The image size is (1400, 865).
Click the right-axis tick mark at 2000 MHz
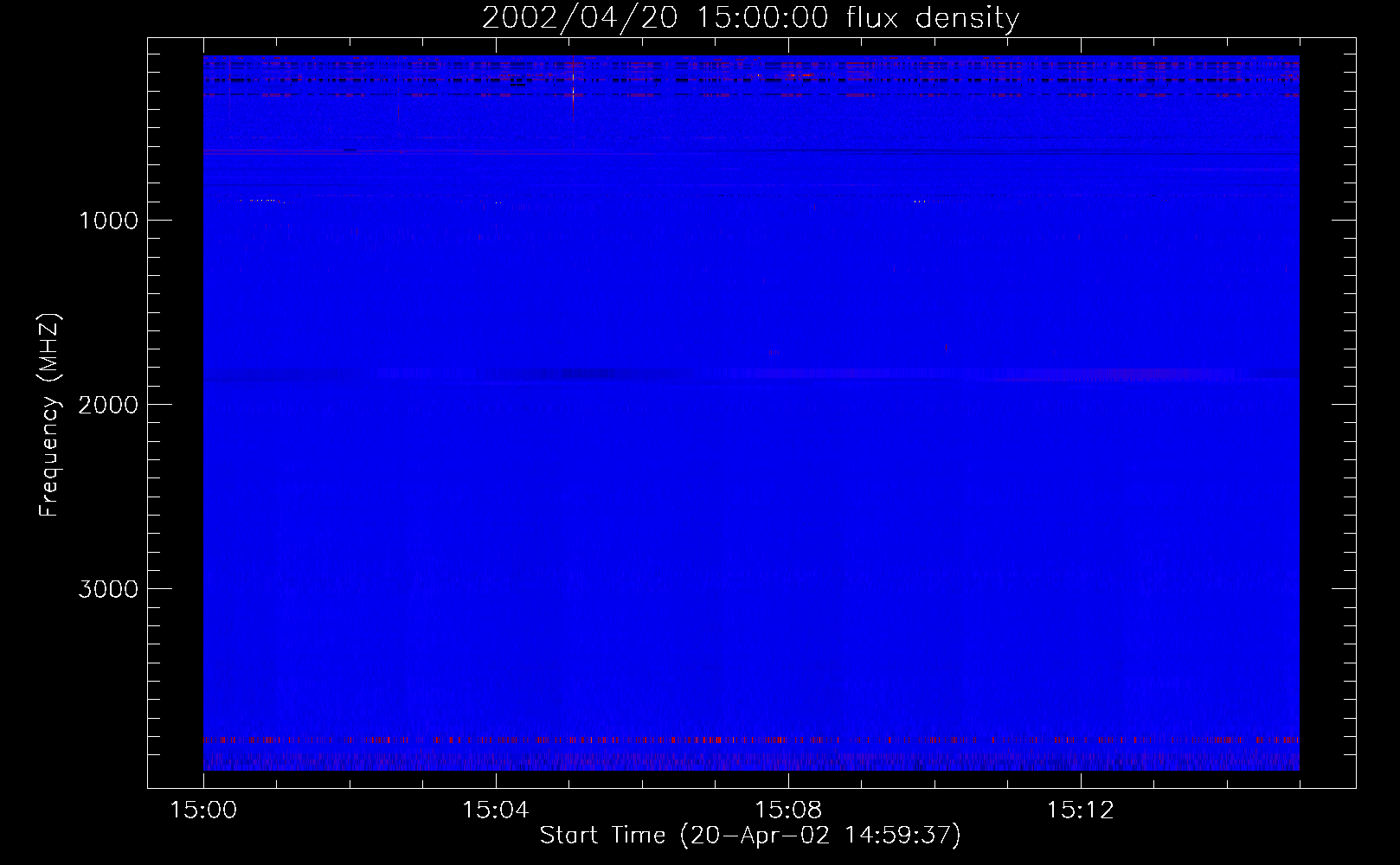coord(1344,404)
